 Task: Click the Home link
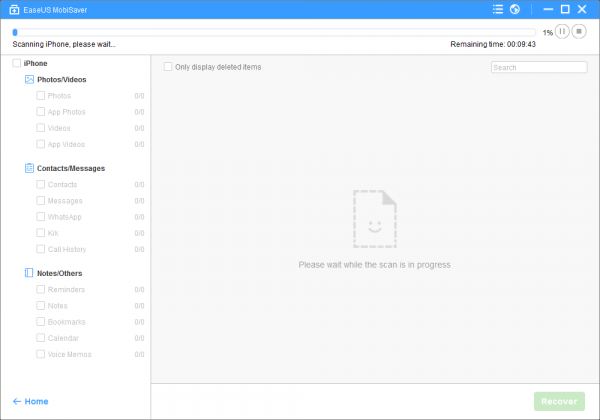pos(36,401)
